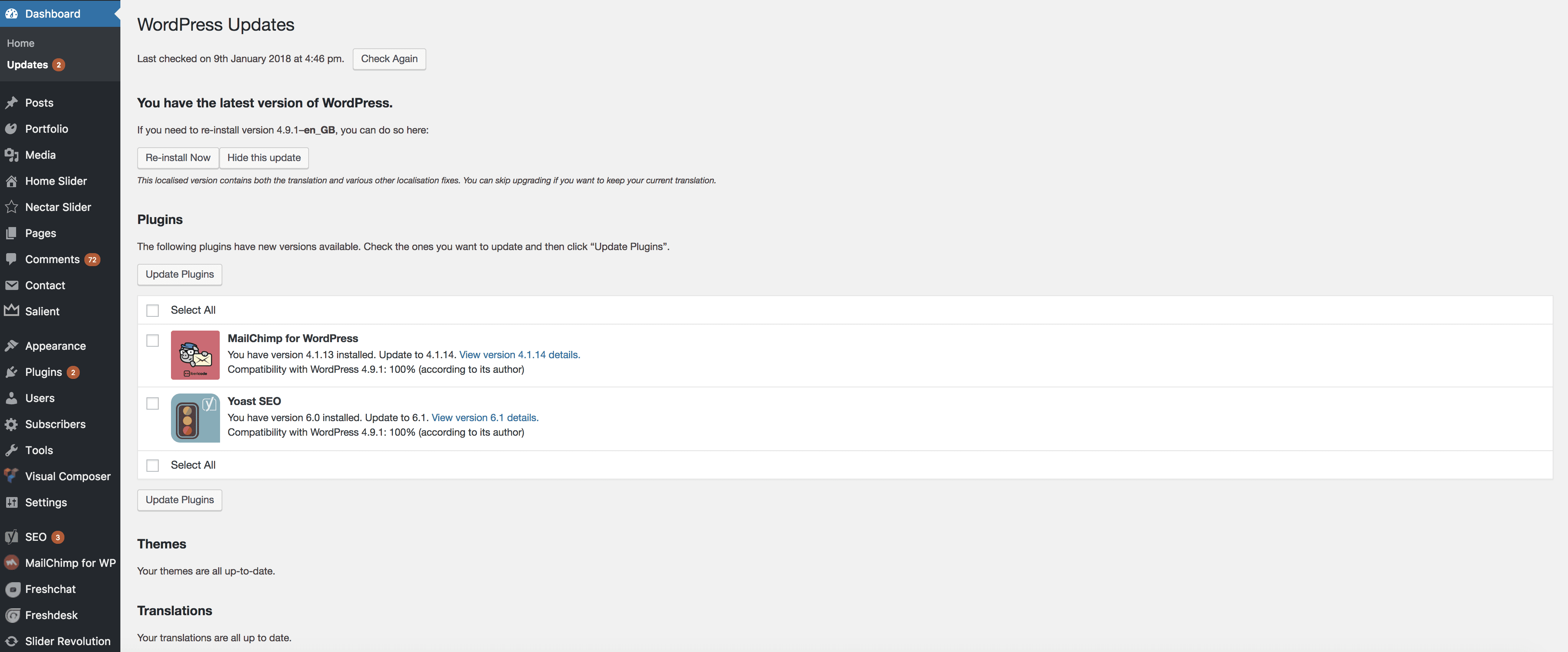Click the Visual Composer cube icon
Screen dimensions: 1568x652
[12, 476]
